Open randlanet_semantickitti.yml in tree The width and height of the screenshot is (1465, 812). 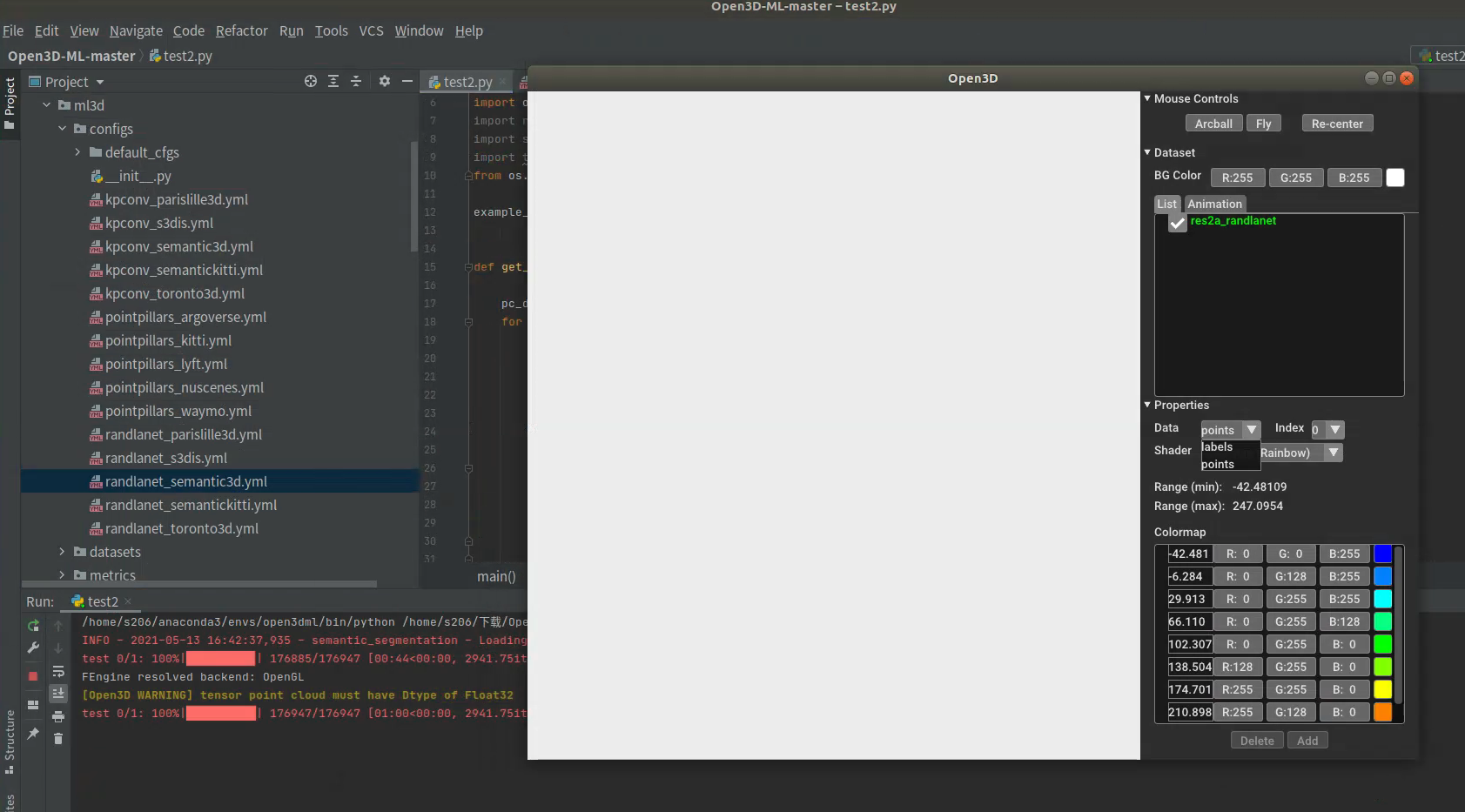pyautogui.click(x=191, y=505)
